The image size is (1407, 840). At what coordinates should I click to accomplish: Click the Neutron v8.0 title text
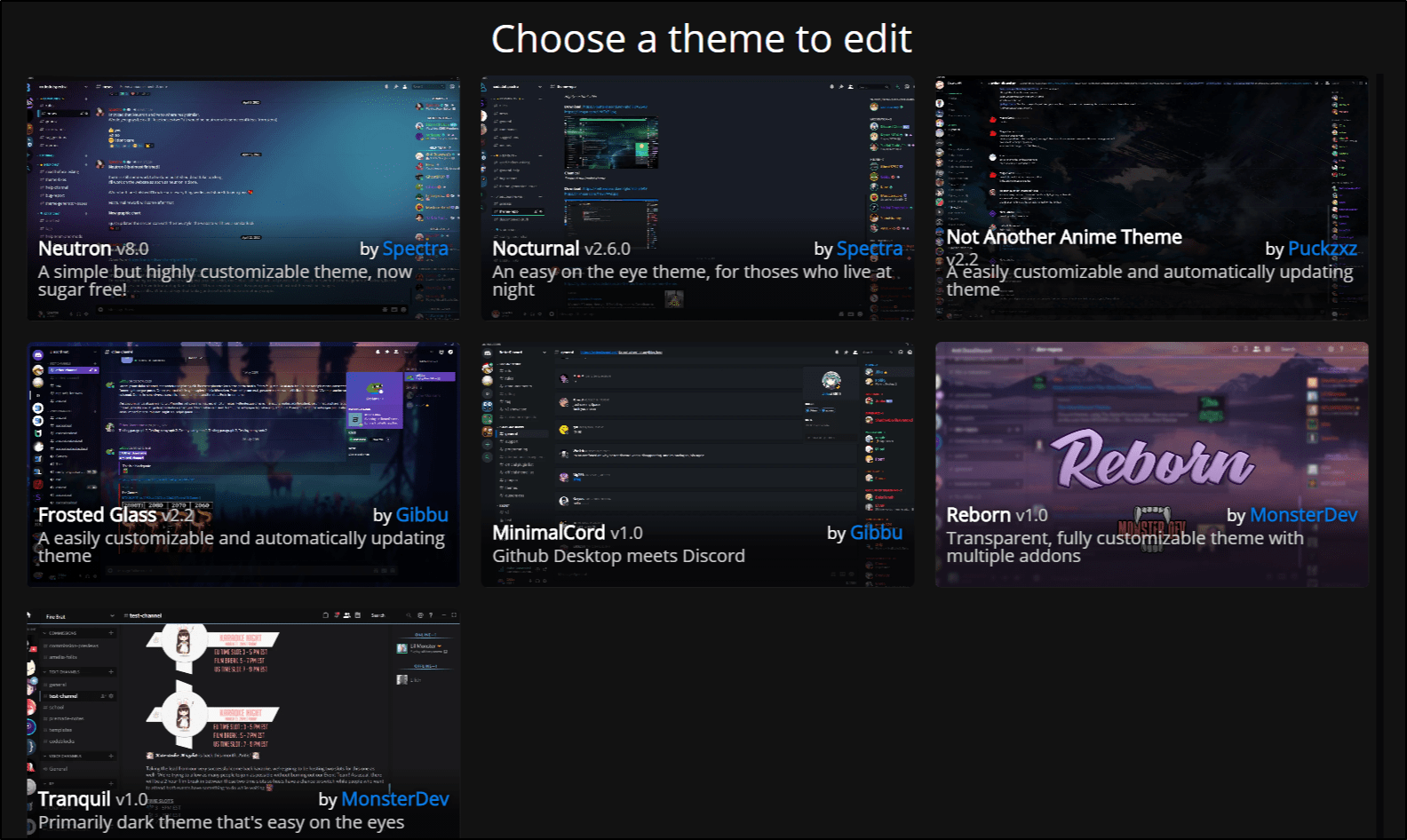click(x=93, y=249)
